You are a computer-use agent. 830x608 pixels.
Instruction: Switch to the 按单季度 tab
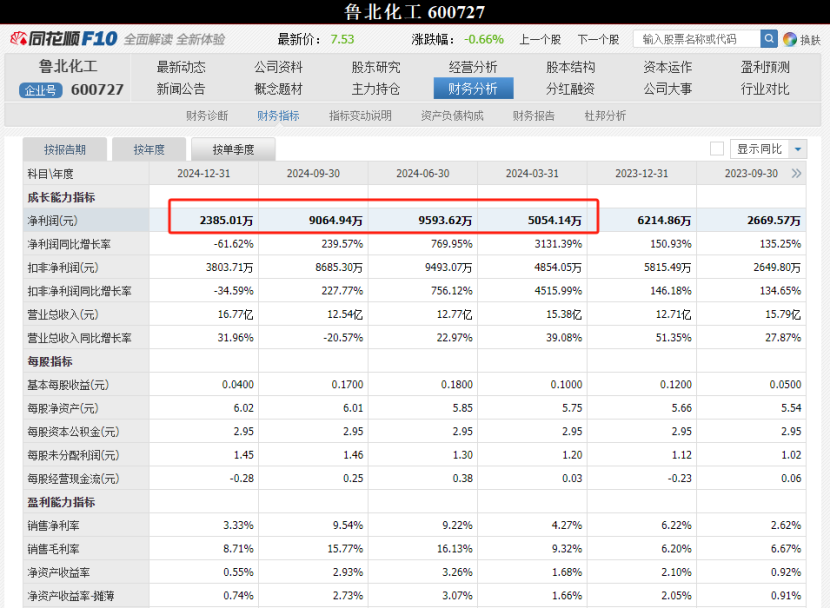tap(233, 150)
